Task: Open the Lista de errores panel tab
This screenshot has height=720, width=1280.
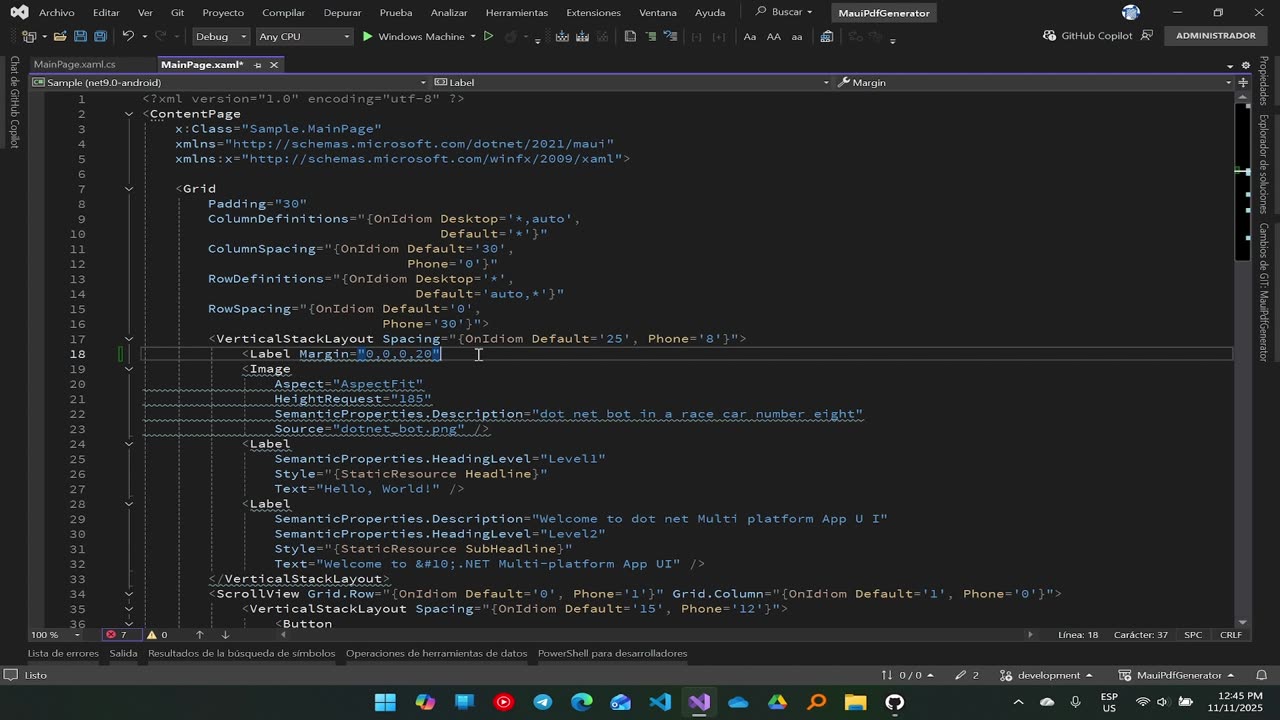Action: point(63,653)
